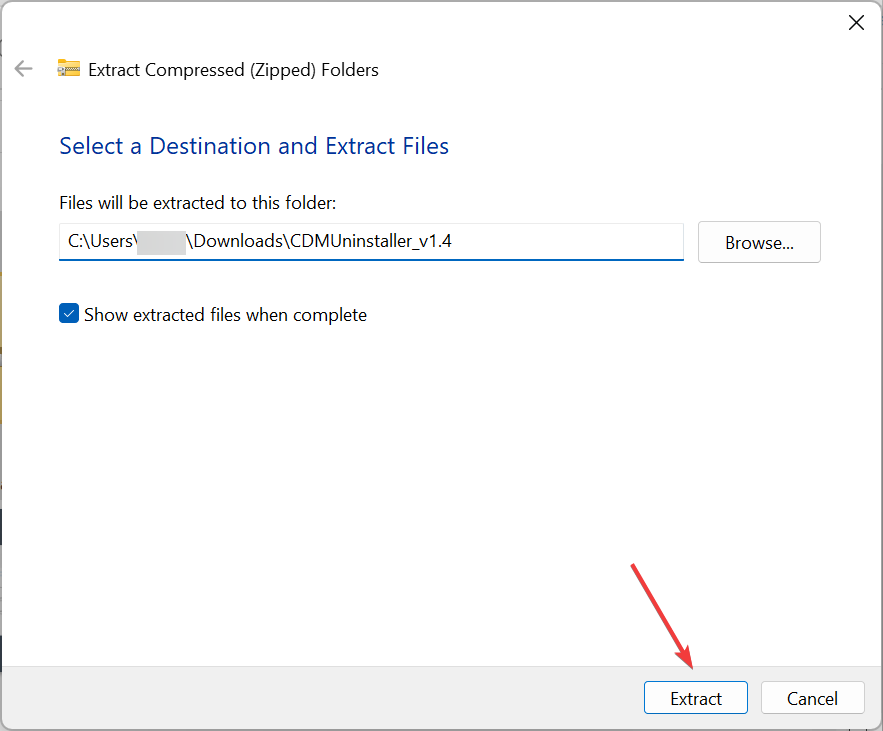Screen dimensions: 883x731
Task: Click the 'Extract Compressed (Zipped) Folders' title text
Action: point(233,70)
